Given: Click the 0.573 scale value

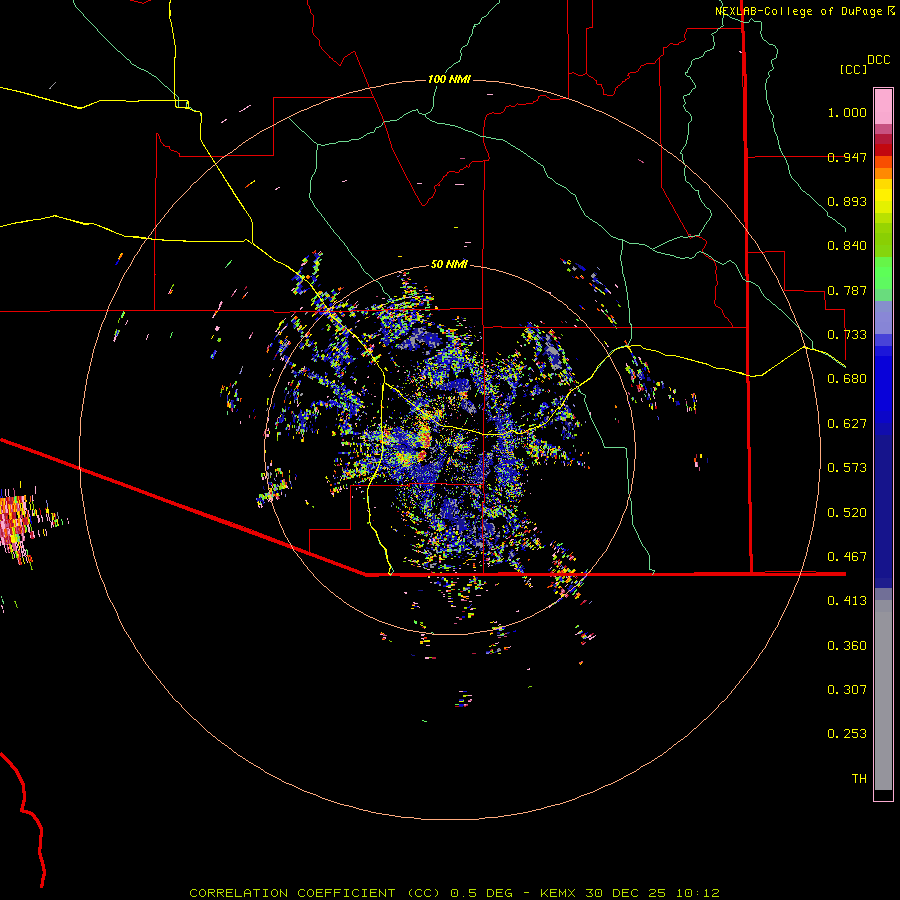Looking at the screenshot, I should [x=847, y=468].
